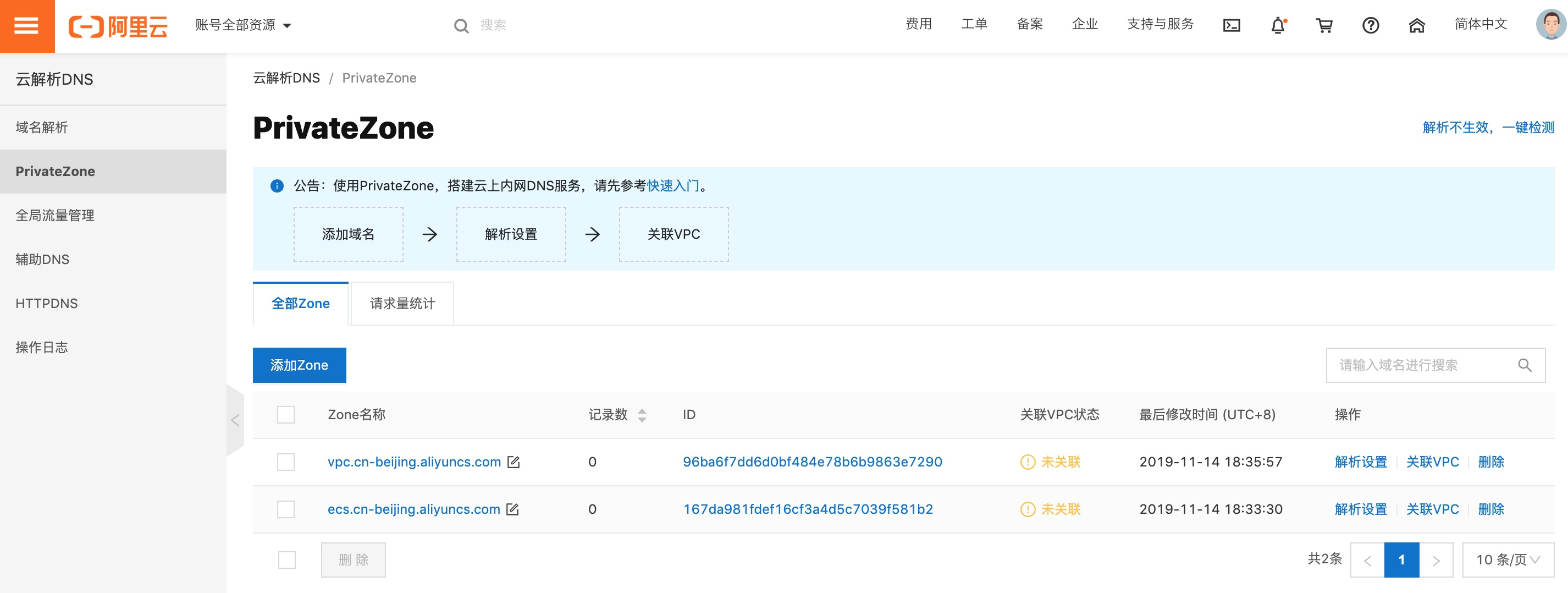1568x593 pixels.
Task: Open 辅助DNS in sidebar
Action: [x=113, y=259]
